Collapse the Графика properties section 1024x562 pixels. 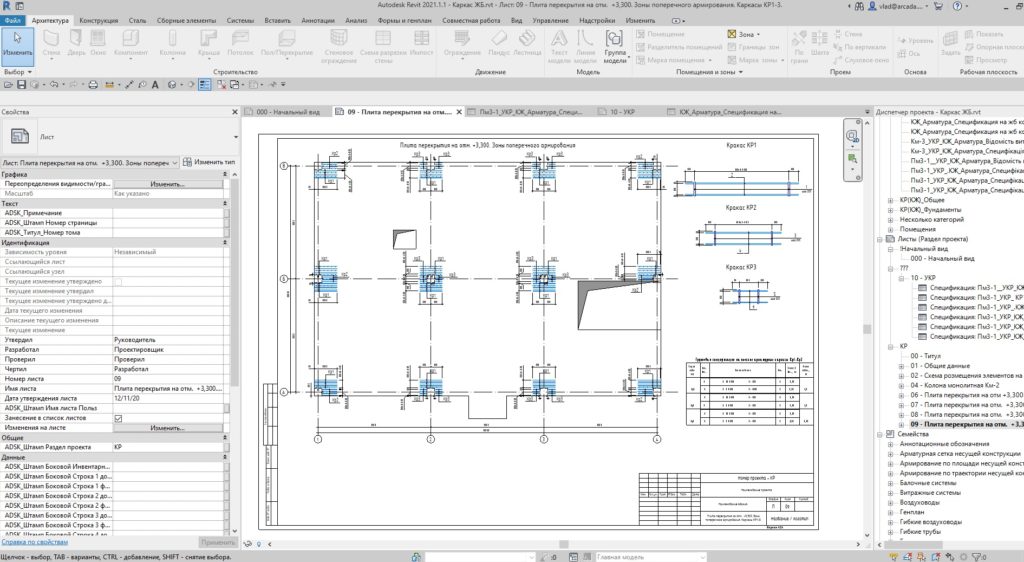point(226,174)
